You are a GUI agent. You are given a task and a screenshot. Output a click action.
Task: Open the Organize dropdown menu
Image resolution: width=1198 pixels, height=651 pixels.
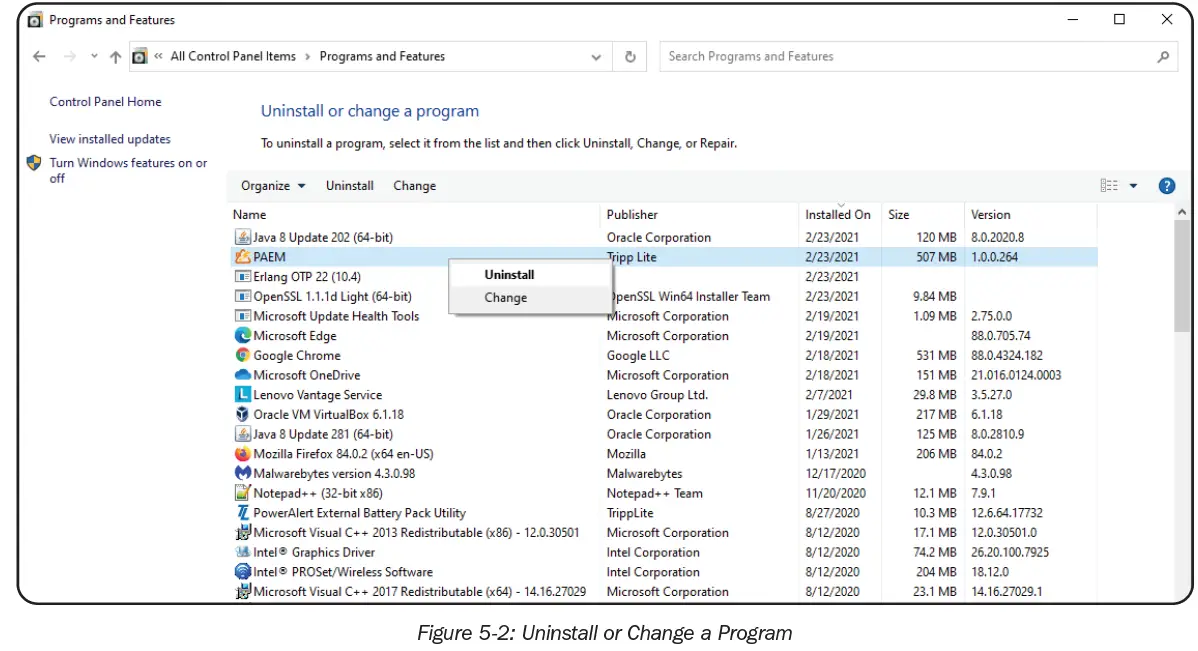271,185
